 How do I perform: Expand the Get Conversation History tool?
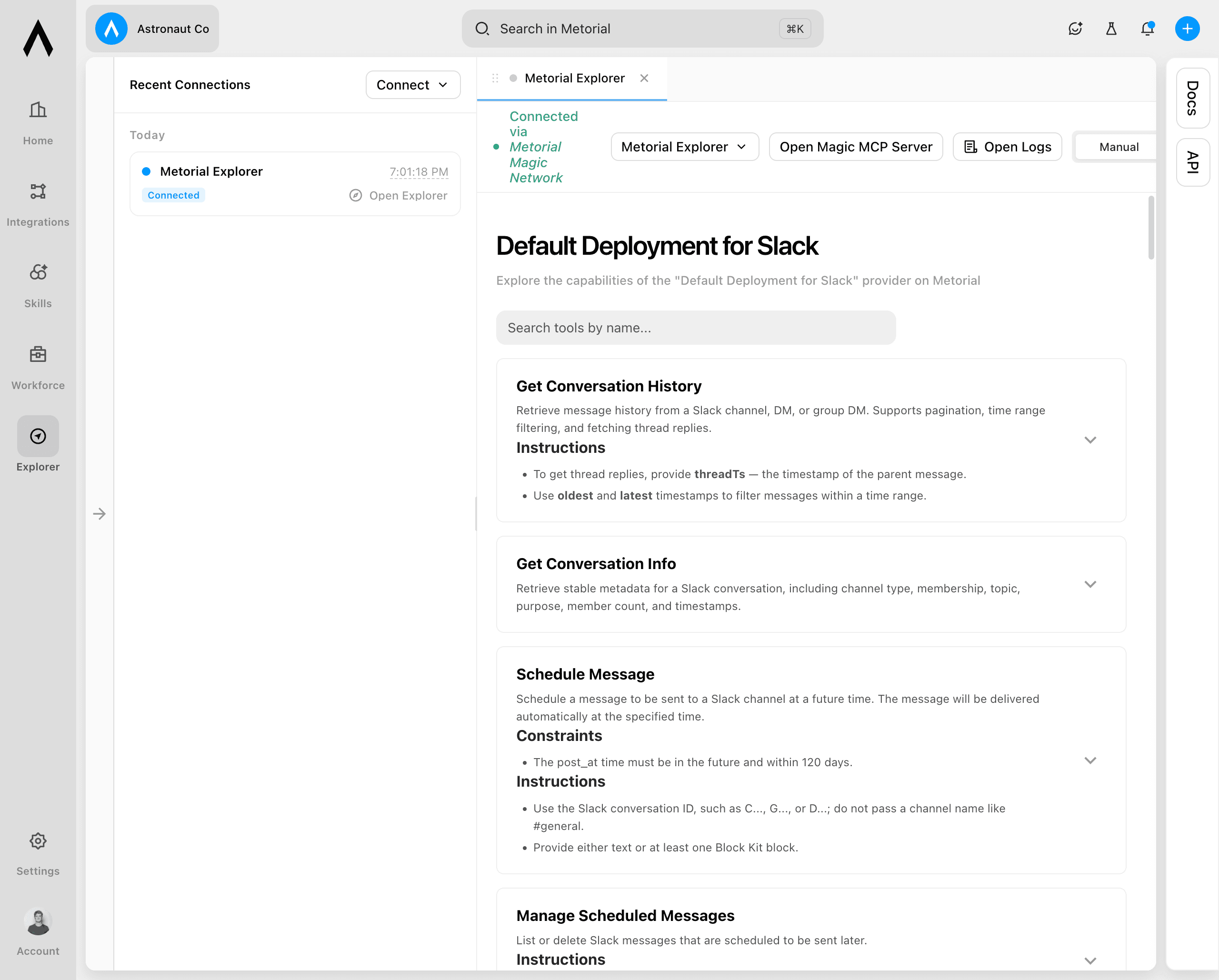coord(1090,440)
